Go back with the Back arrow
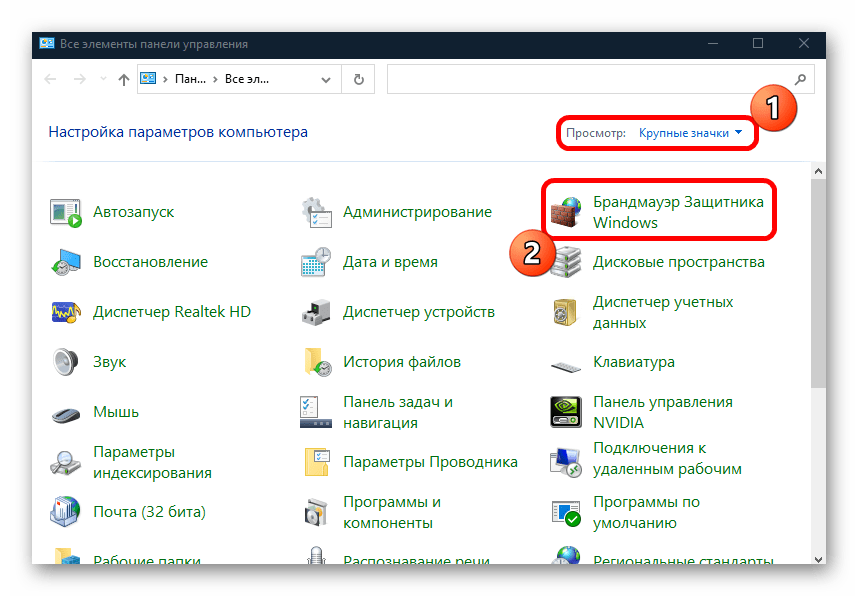The image size is (858, 596). [50, 79]
